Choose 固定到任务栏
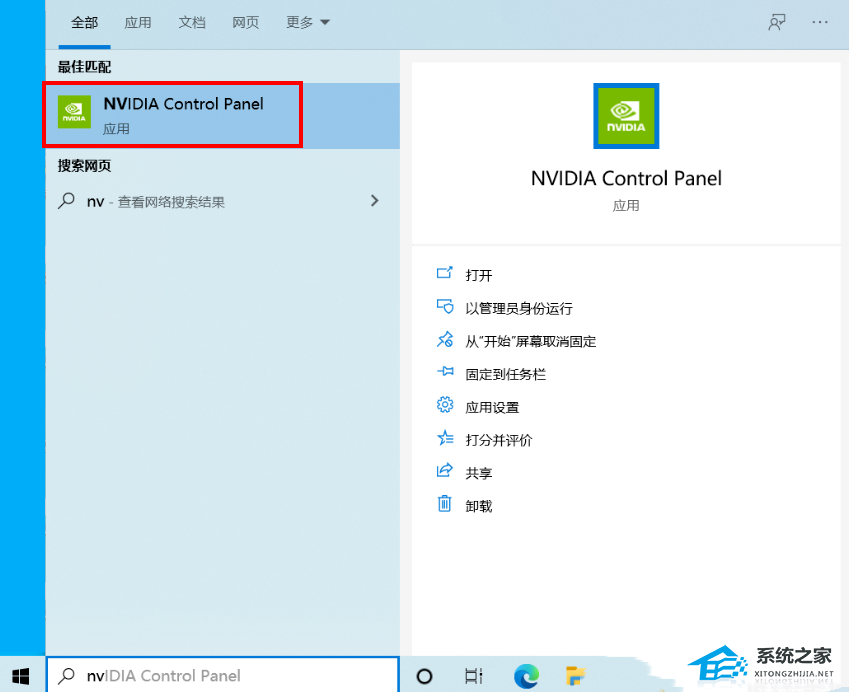This screenshot has height=692, width=849. coord(506,375)
